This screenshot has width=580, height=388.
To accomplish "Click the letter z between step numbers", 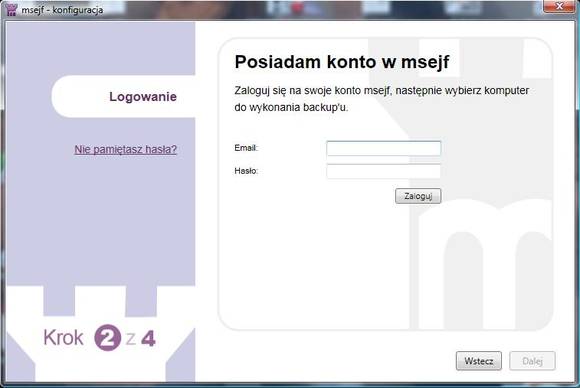I will point(130,339).
